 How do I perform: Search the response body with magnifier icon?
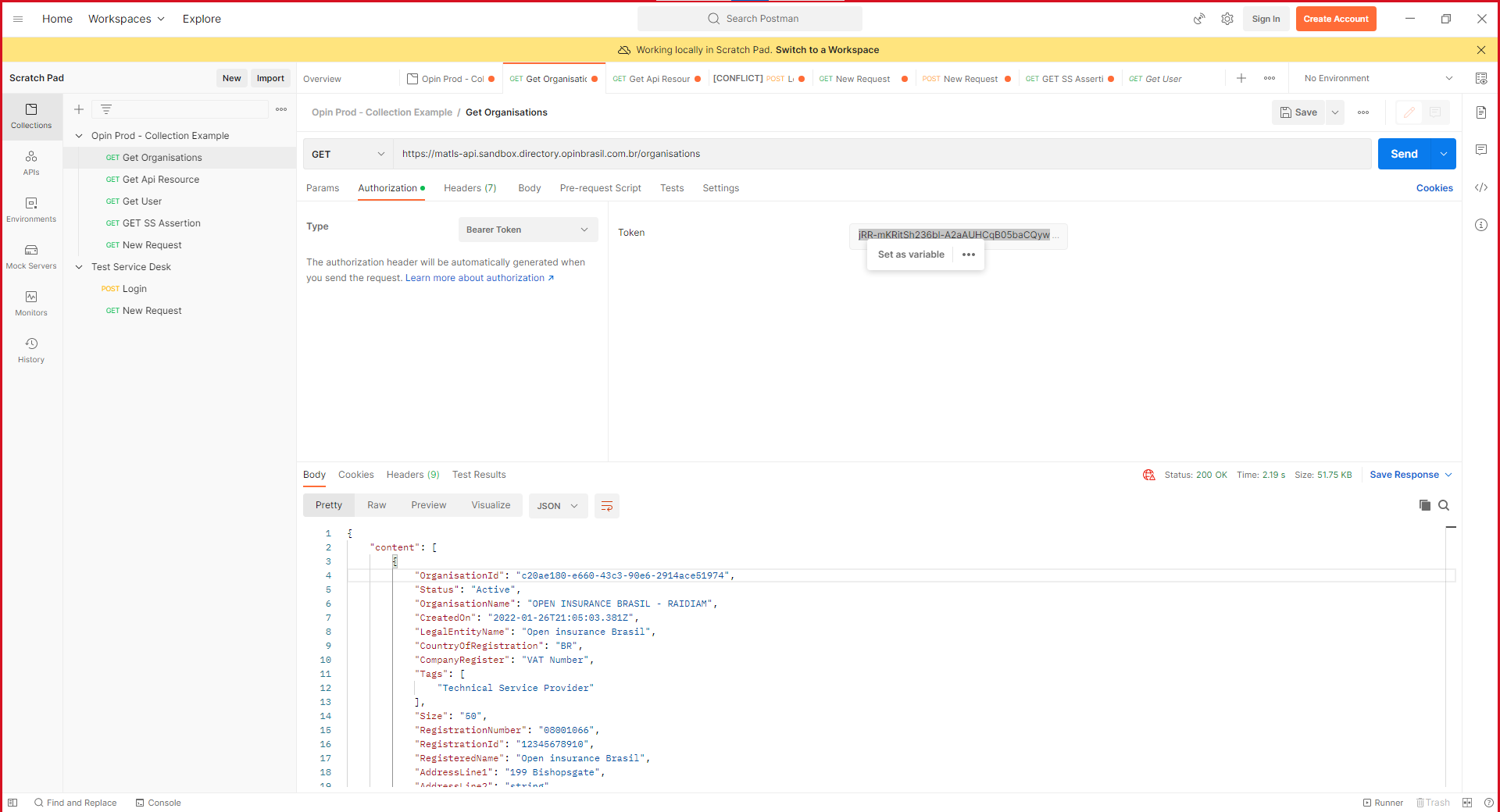(1444, 505)
